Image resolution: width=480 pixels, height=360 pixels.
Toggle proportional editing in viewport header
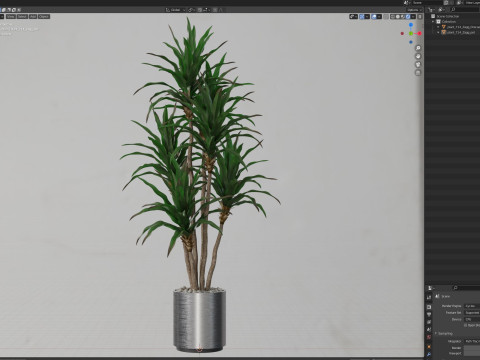click(215, 10)
